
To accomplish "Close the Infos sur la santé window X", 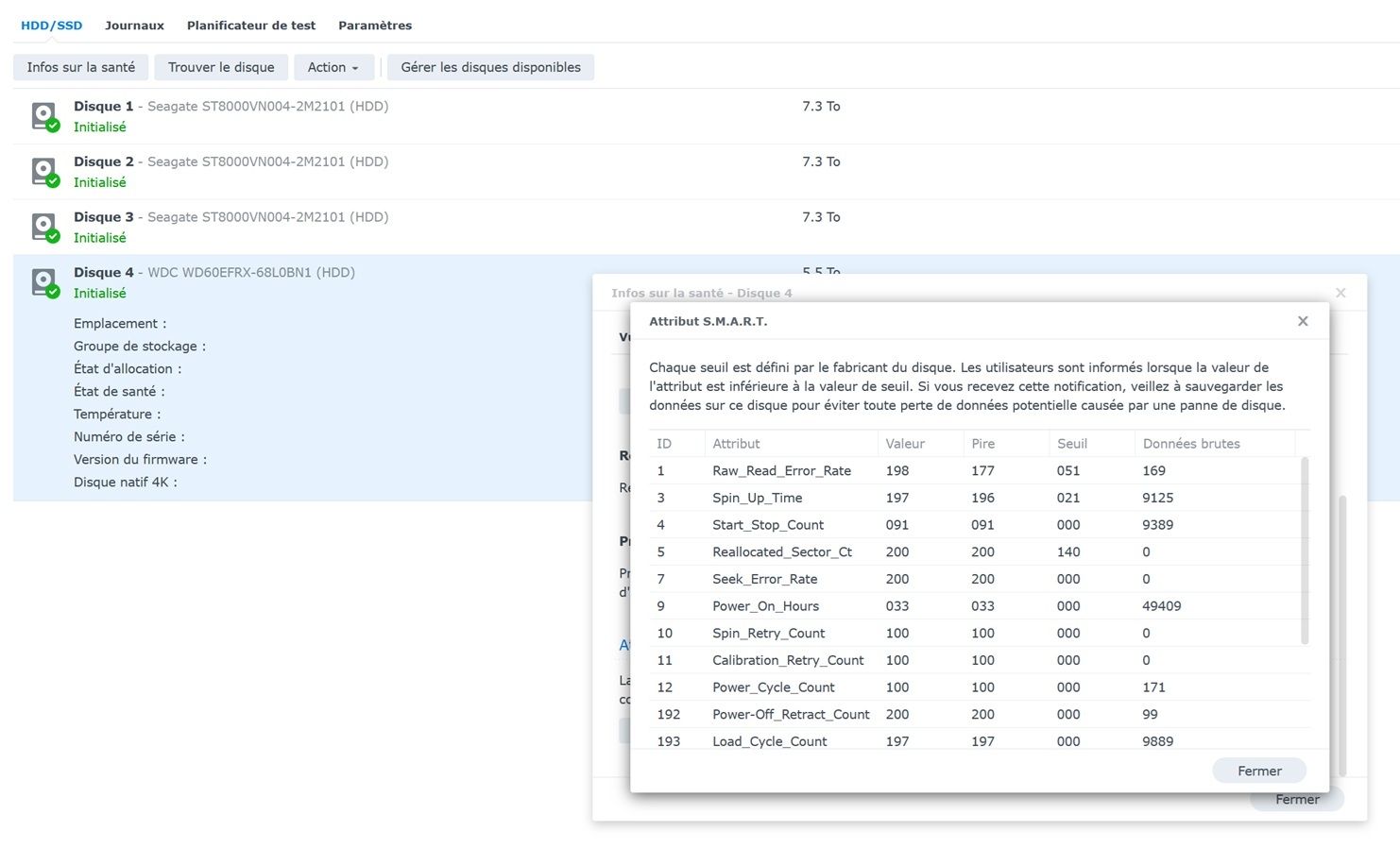I will coord(1340,293).
